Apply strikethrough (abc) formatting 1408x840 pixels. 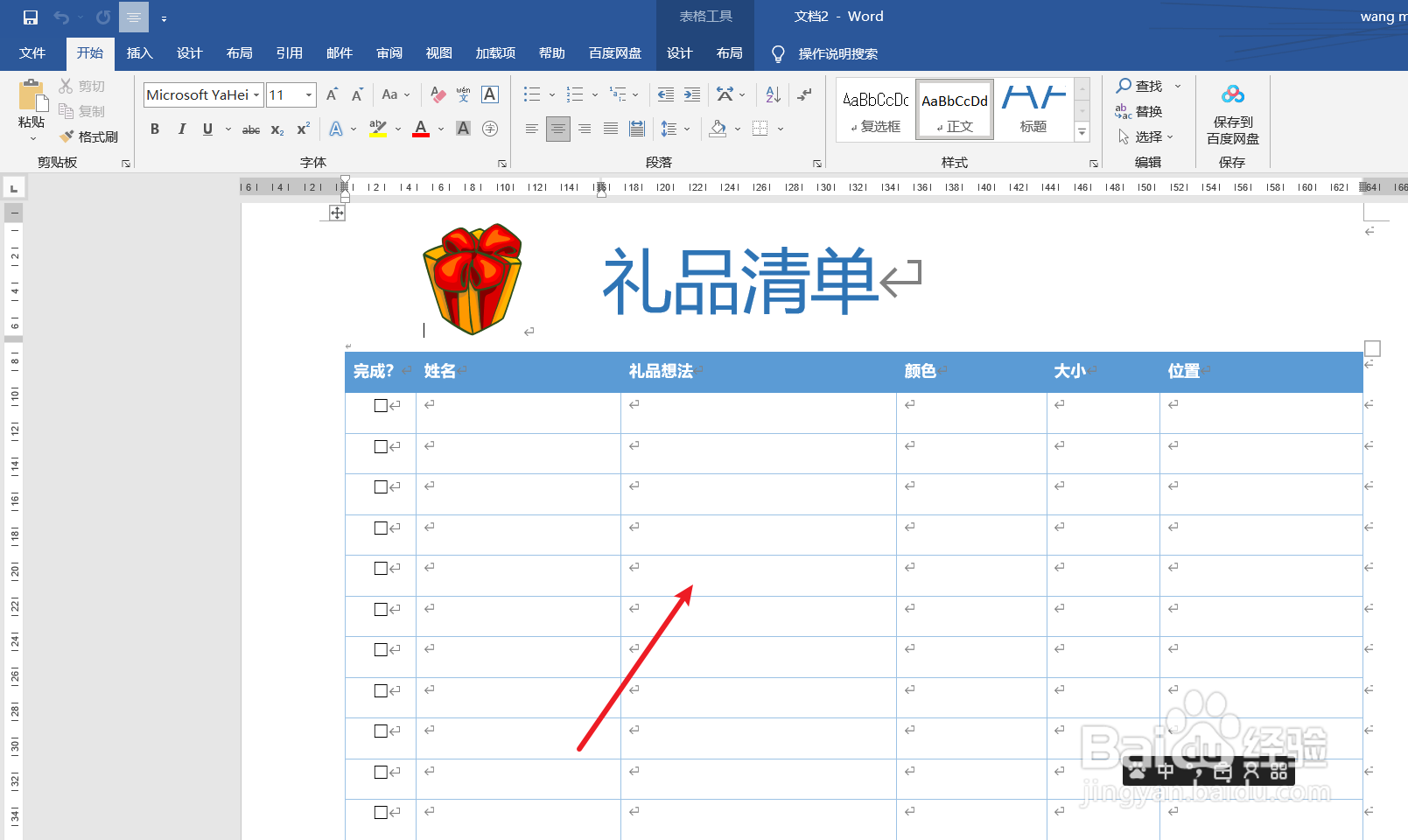[251, 129]
